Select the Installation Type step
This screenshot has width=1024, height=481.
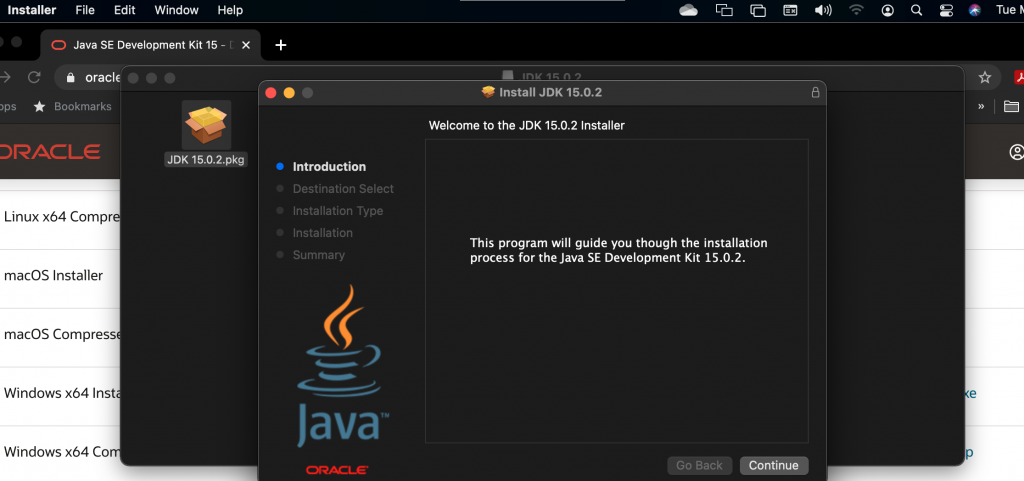pyautogui.click(x=338, y=211)
